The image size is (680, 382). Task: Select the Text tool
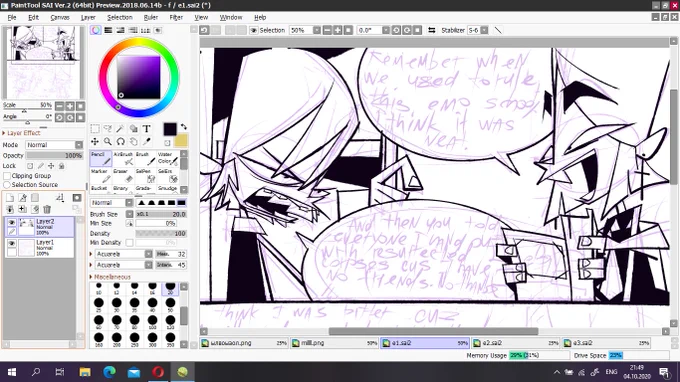pyautogui.click(x=147, y=129)
